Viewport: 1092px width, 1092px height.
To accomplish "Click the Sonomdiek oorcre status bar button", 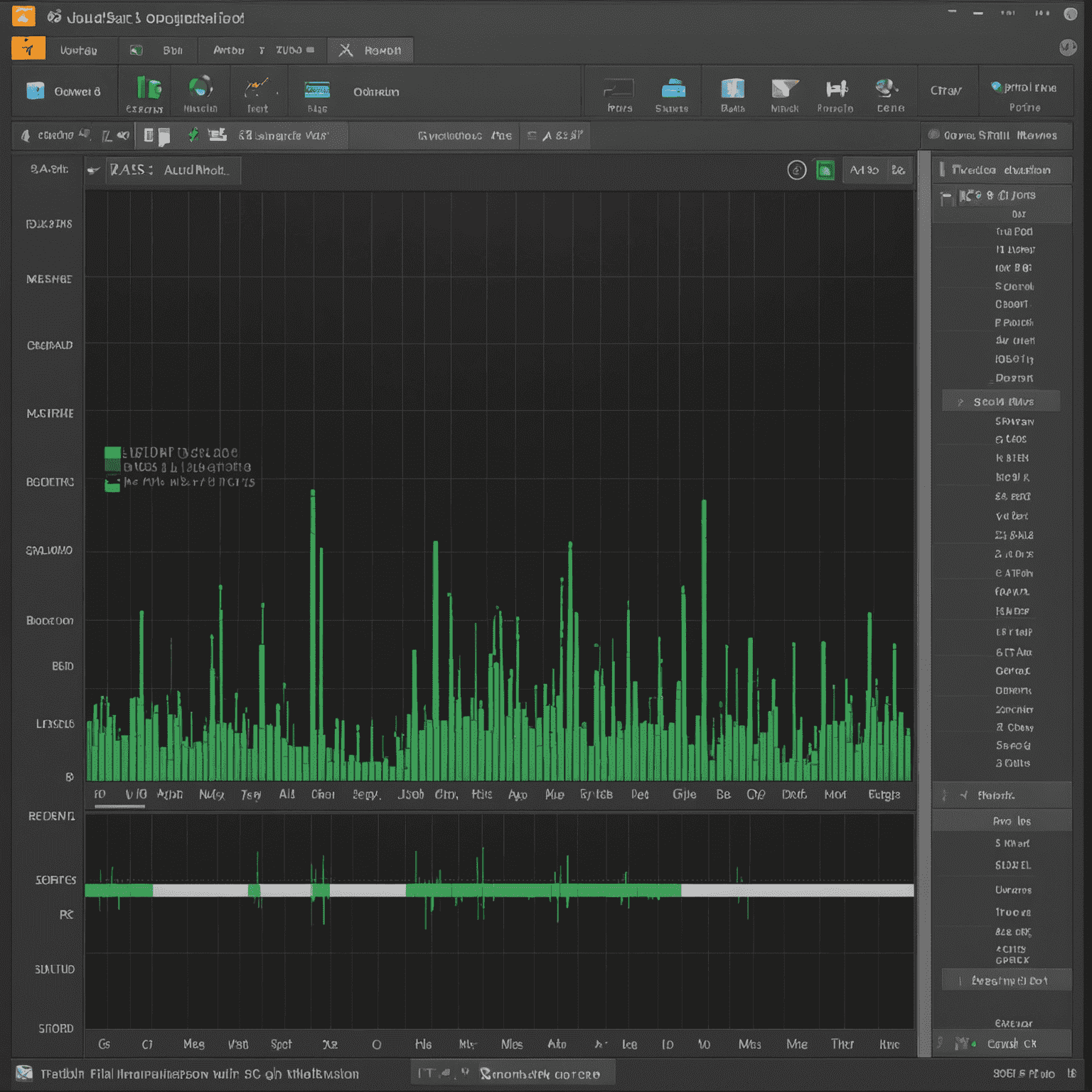I will click(x=540, y=1073).
